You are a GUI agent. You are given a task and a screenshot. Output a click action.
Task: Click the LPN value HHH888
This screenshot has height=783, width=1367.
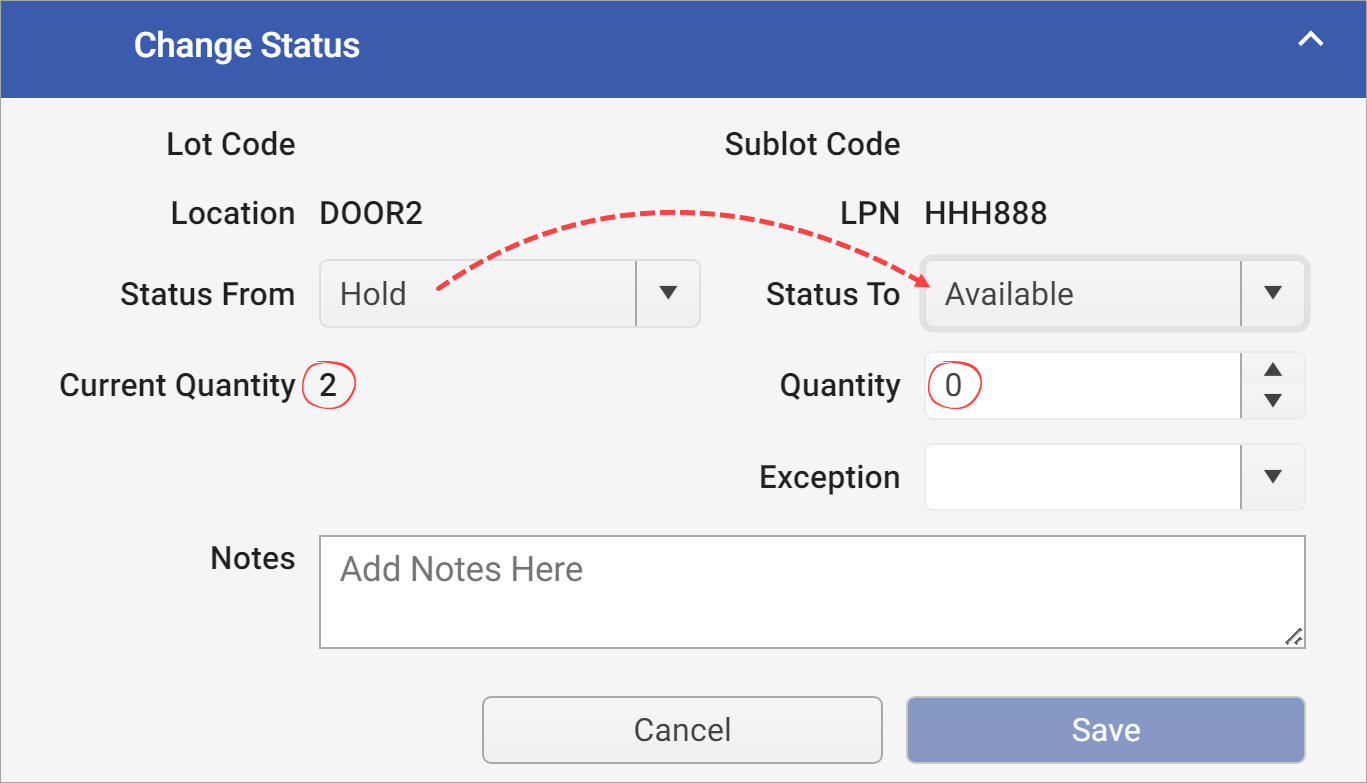(x=985, y=212)
